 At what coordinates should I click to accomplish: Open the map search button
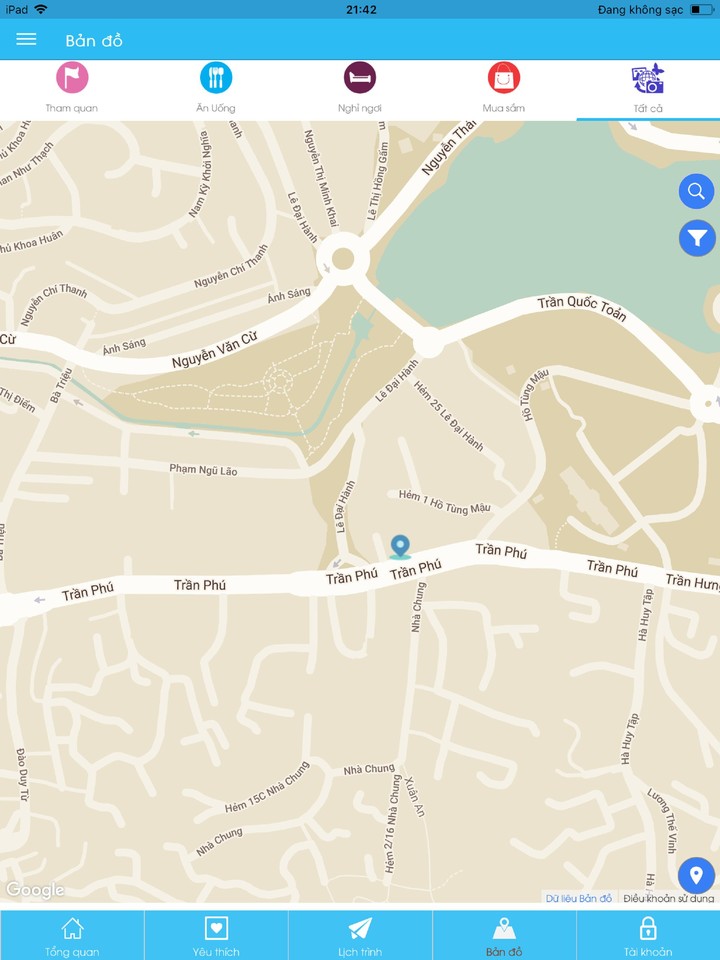click(x=696, y=192)
